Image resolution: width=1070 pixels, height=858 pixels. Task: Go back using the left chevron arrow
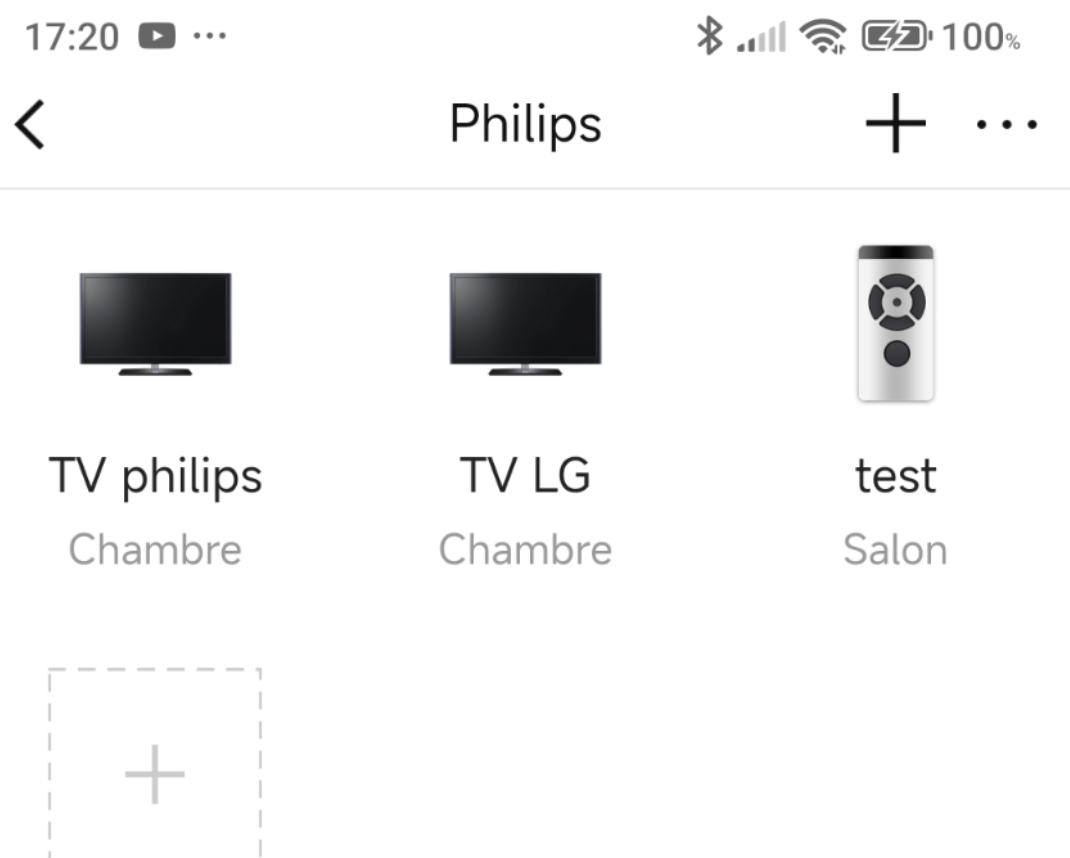30,124
